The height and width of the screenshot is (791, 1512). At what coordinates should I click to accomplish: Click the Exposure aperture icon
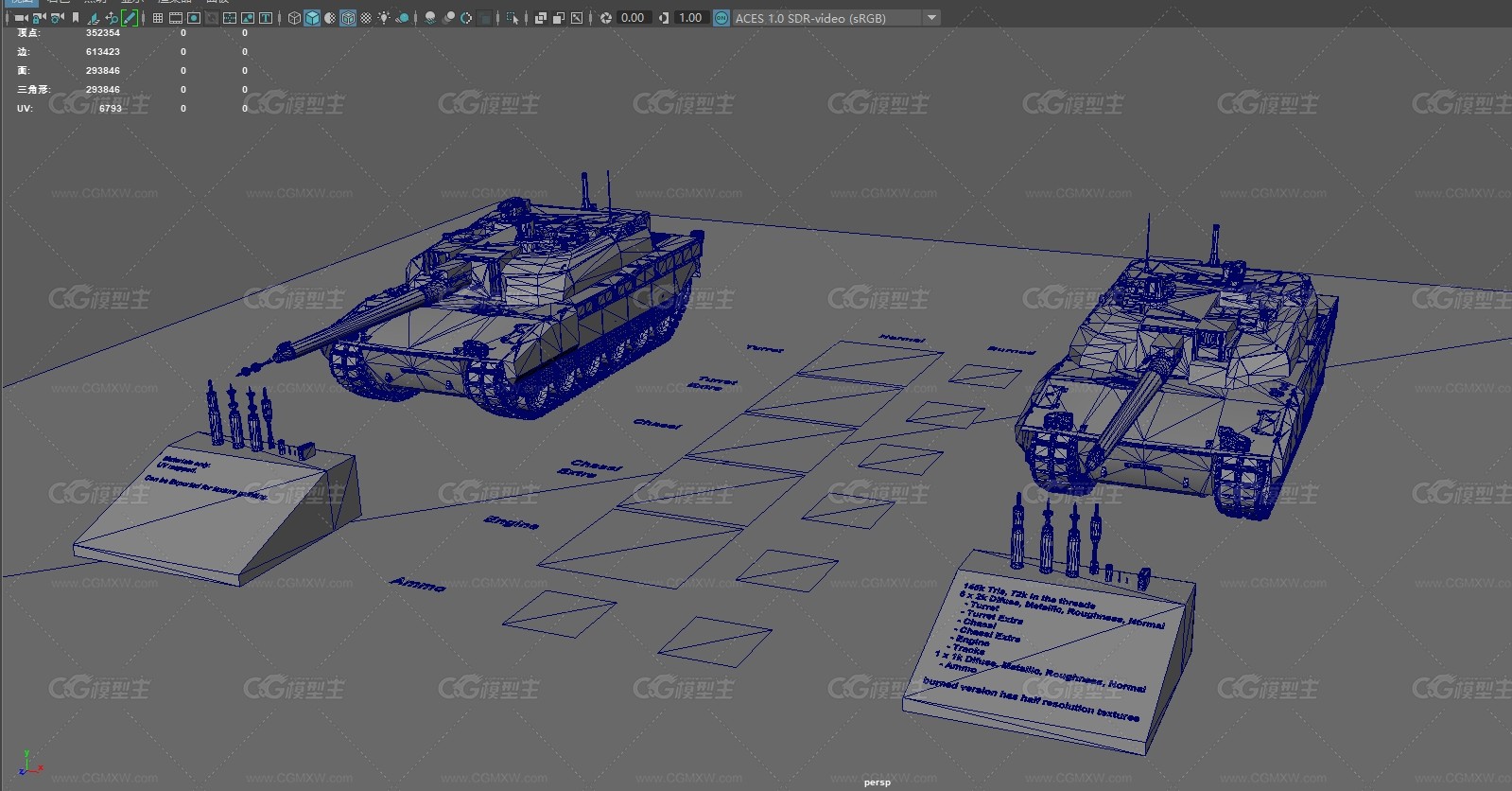605,18
